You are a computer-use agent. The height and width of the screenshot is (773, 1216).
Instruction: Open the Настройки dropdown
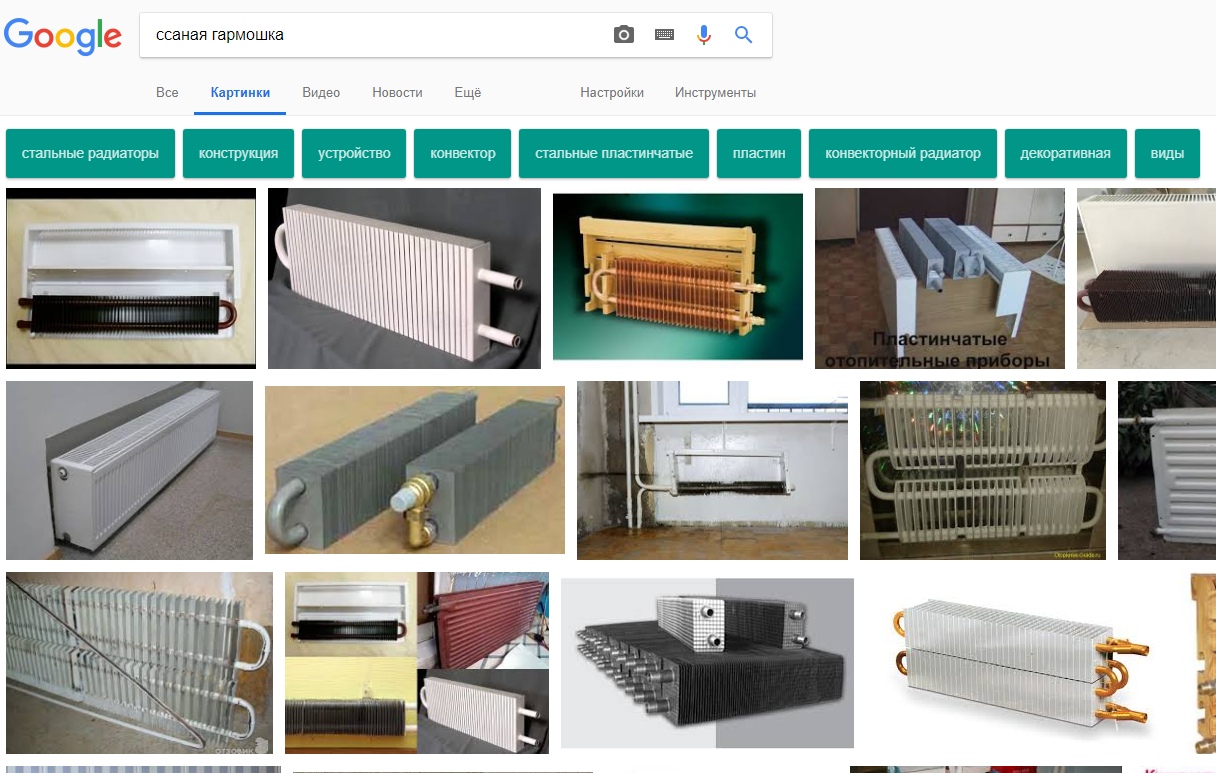tap(611, 93)
